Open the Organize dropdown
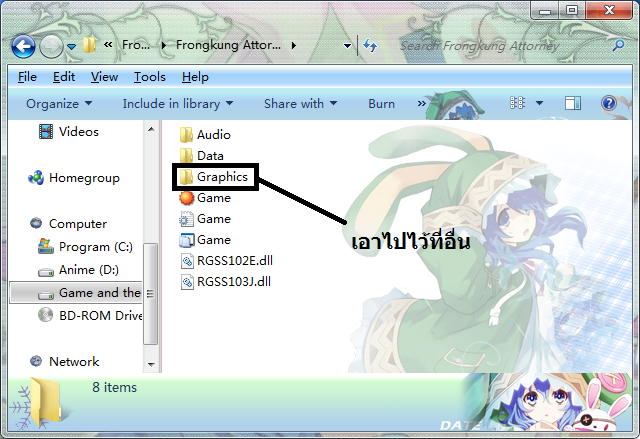 pyautogui.click(x=59, y=104)
